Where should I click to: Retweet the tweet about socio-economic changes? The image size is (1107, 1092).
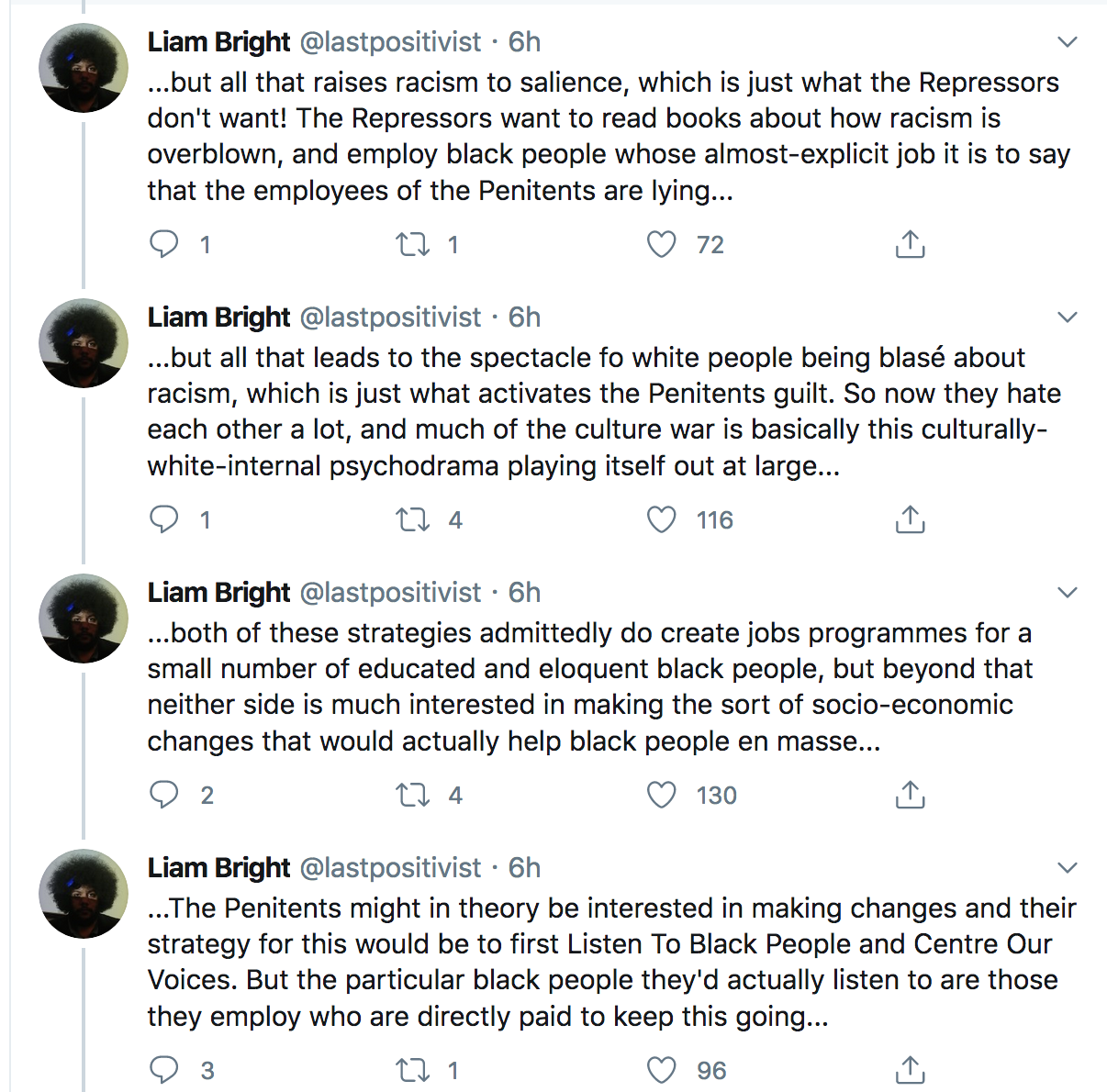(412, 795)
